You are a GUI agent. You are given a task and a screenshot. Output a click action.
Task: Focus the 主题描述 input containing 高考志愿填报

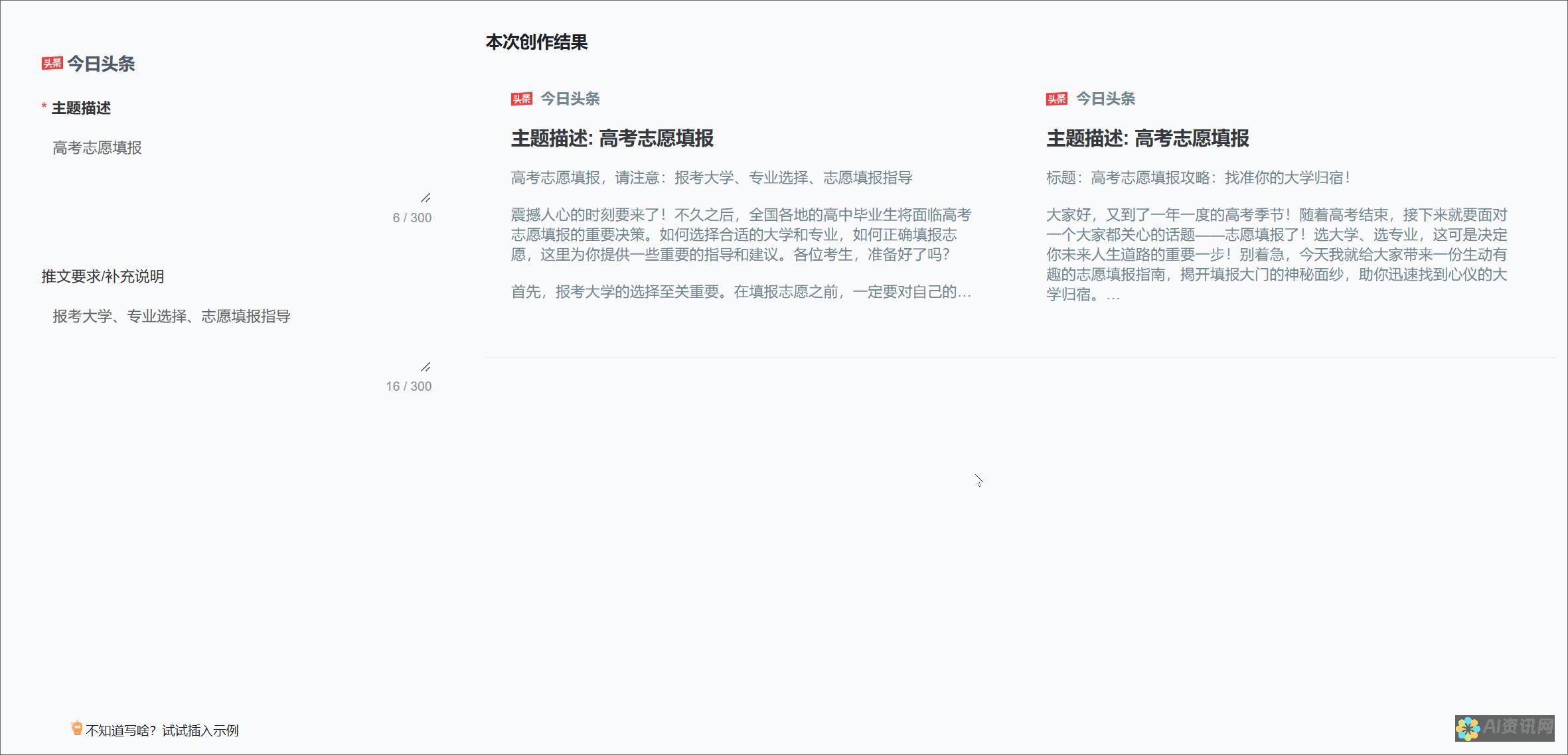coord(237,169)
